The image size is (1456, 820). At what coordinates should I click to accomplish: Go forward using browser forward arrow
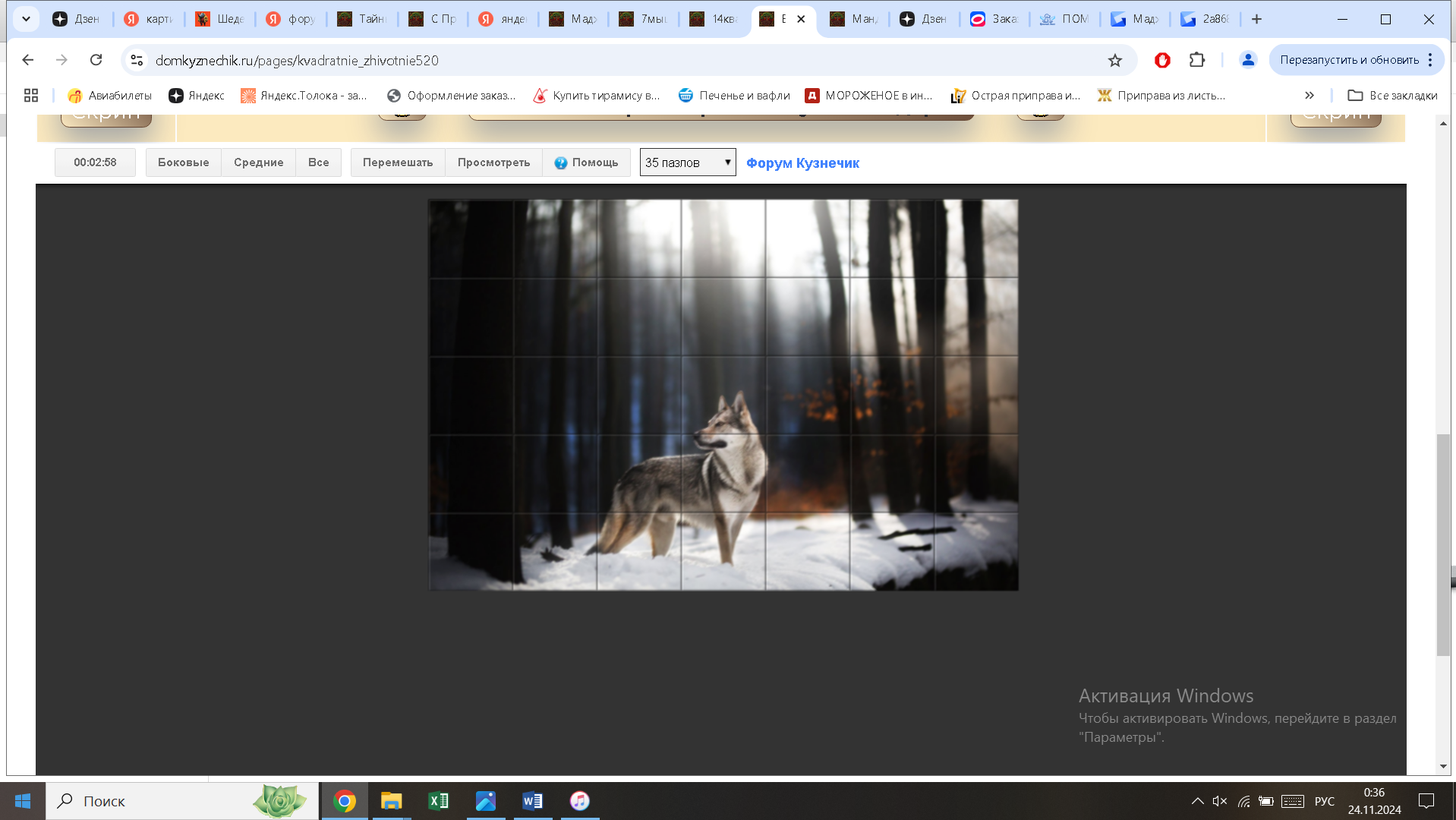click(61, 60)
